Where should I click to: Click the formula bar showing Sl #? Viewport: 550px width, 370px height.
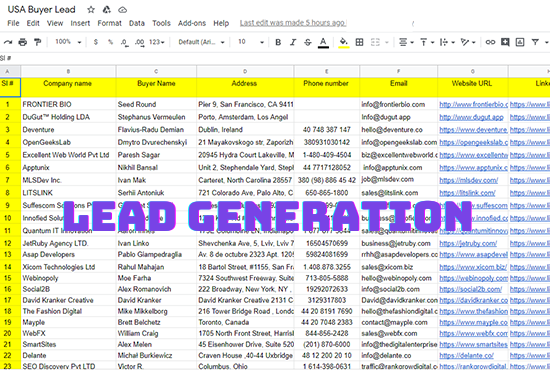point(275,58)
